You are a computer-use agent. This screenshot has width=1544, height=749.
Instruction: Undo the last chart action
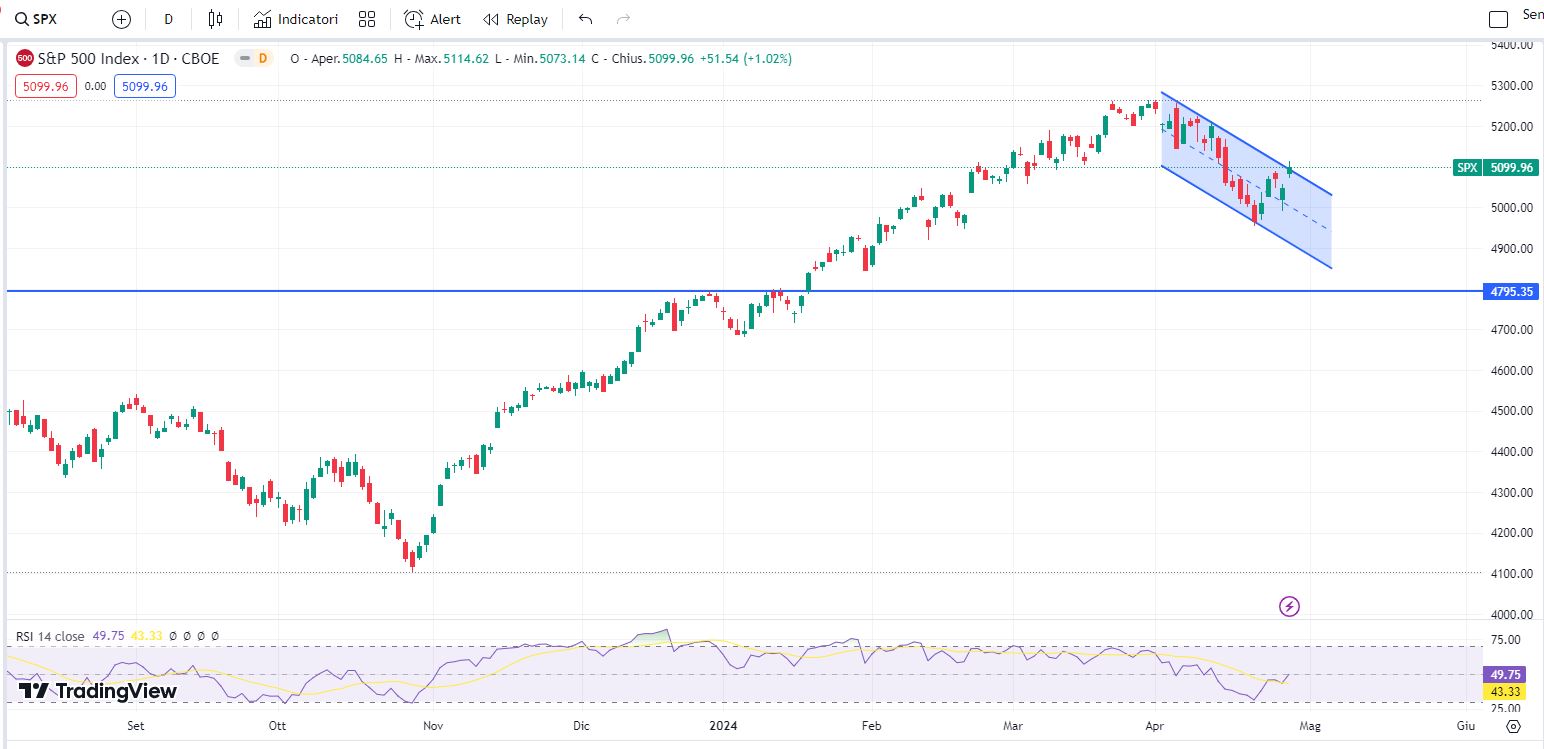tap(586, 19)
